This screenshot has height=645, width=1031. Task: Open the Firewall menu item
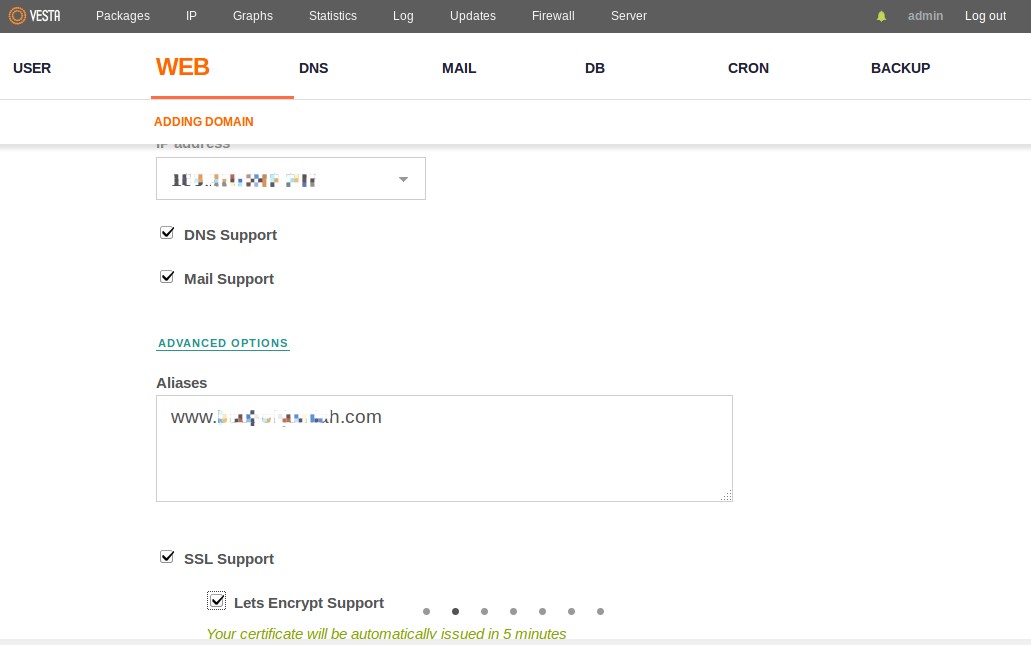553,16
